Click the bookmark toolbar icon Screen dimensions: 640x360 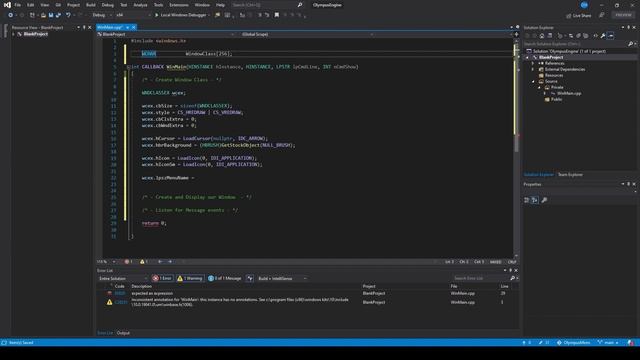(277, 15)
